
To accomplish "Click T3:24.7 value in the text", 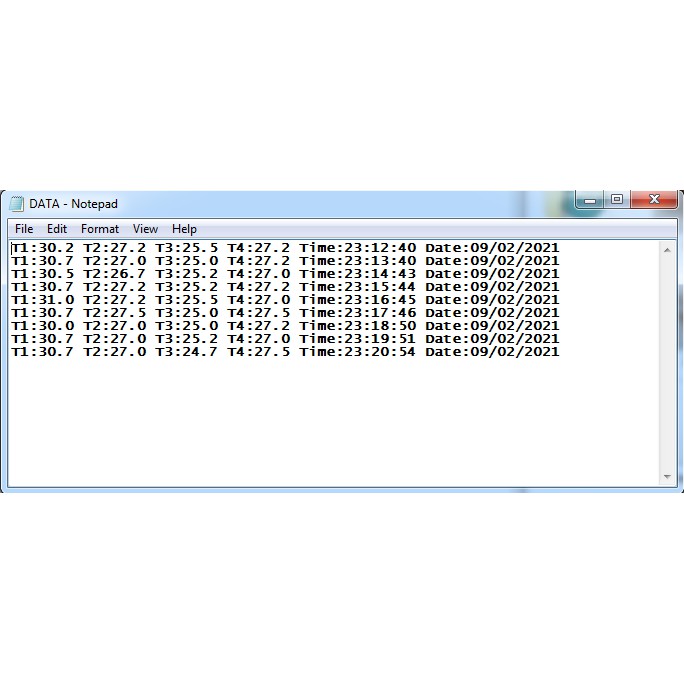I will (x=187, y=352).
